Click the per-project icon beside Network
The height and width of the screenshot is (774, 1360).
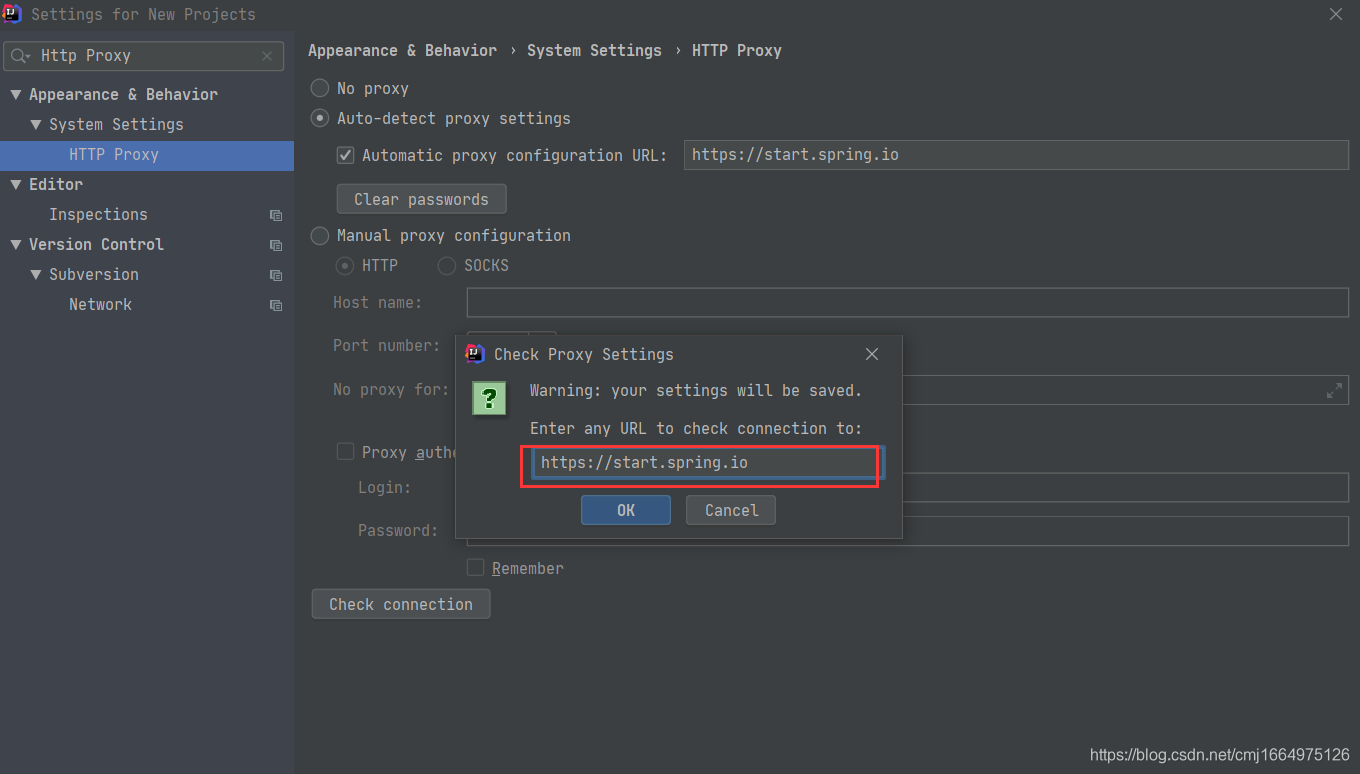(276, 305)
